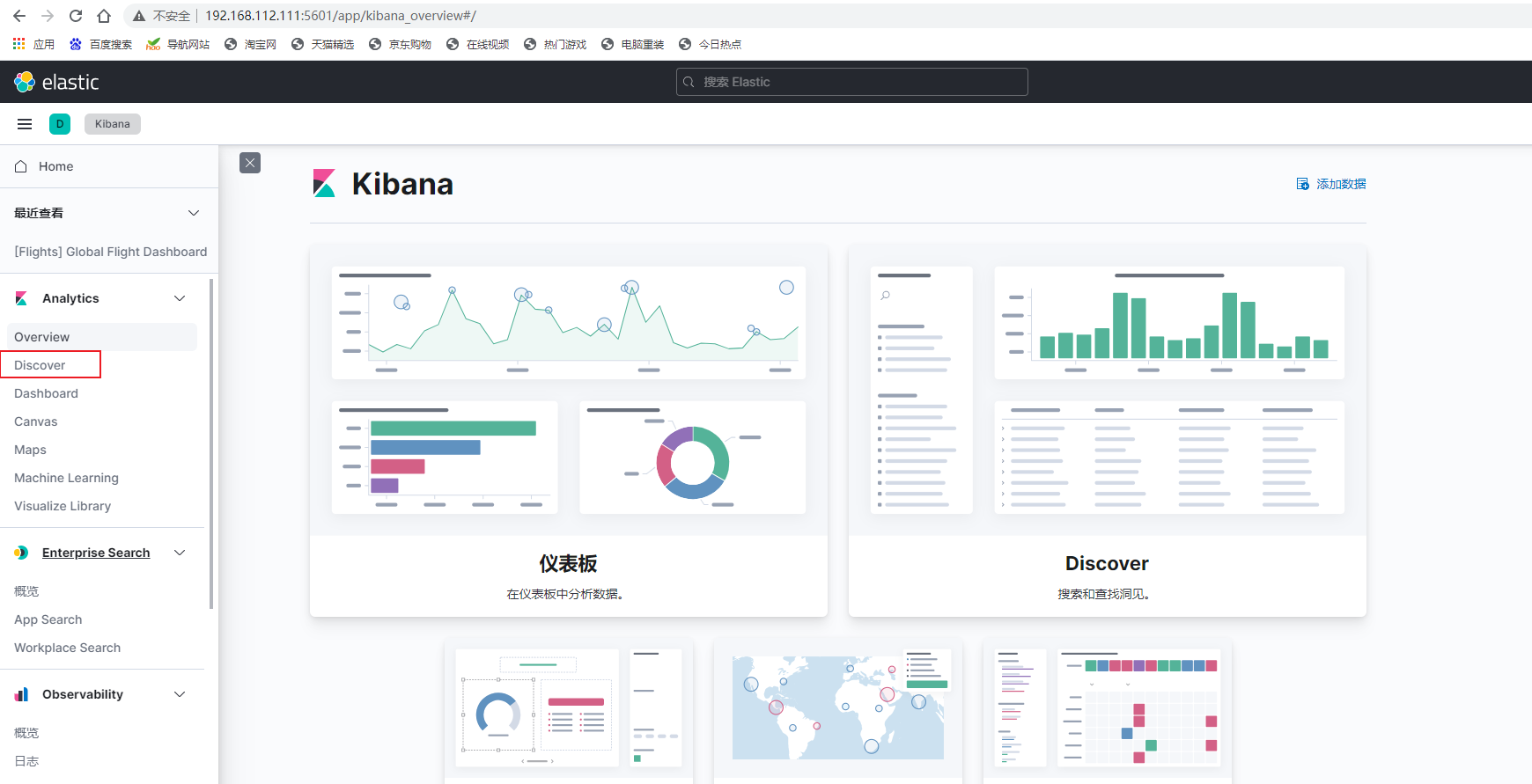
Task: Open the 仪表板 card
Action: pyautogui.click(x=569, y=431)
